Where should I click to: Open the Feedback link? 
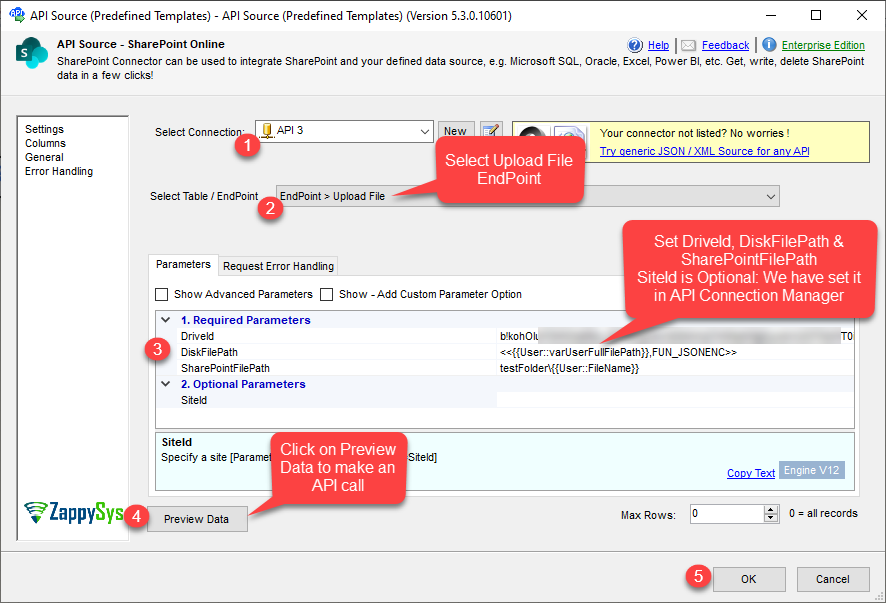coord(726,45)
